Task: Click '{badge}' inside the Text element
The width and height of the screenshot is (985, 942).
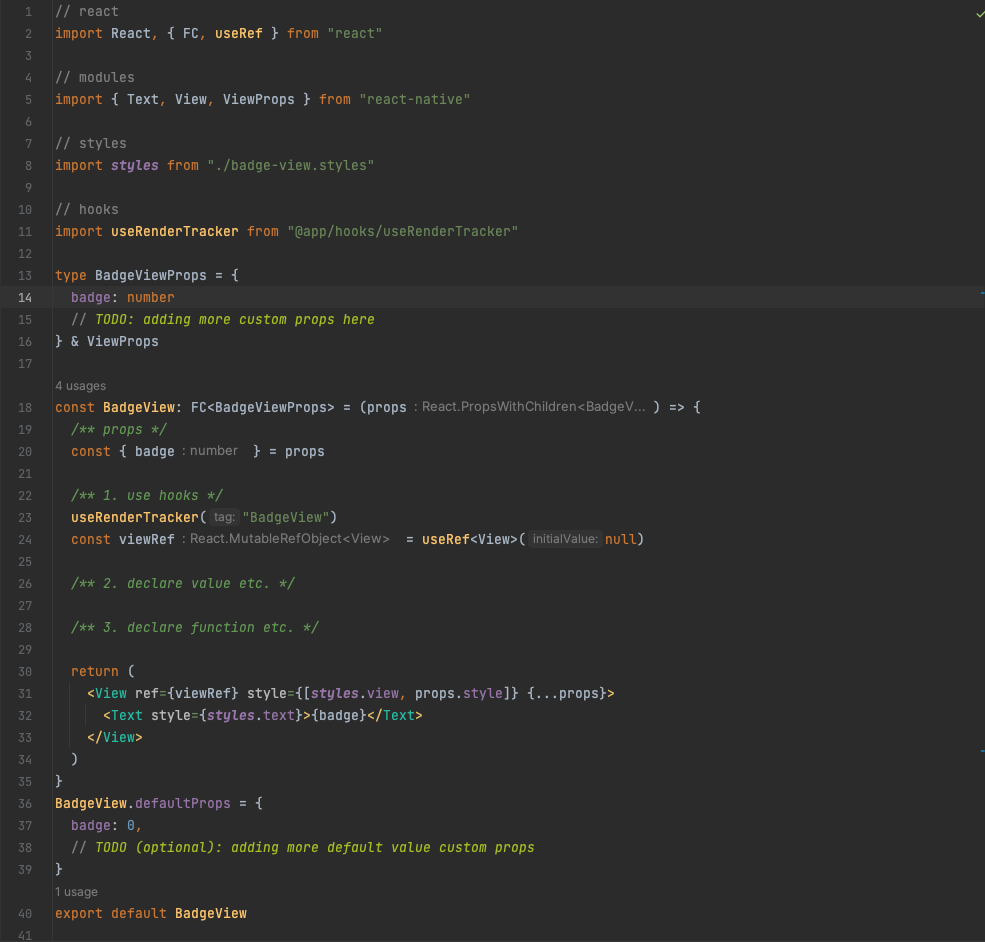Action: coord(339,715)
